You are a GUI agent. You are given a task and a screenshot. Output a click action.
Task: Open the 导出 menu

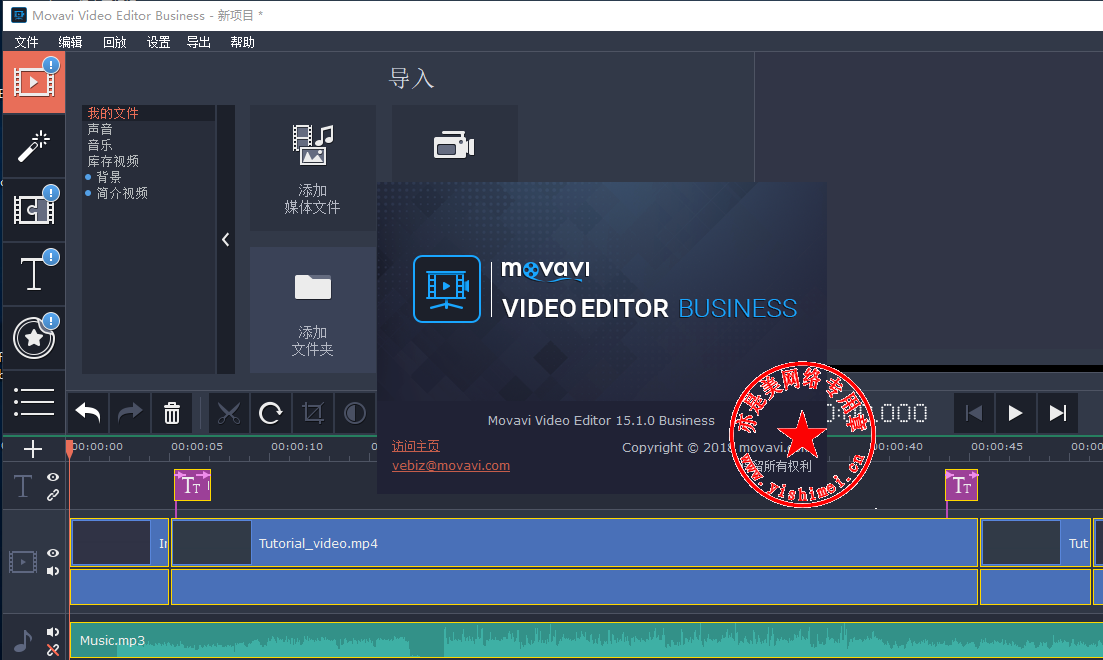pyautogui.click(x=198, y=42)
